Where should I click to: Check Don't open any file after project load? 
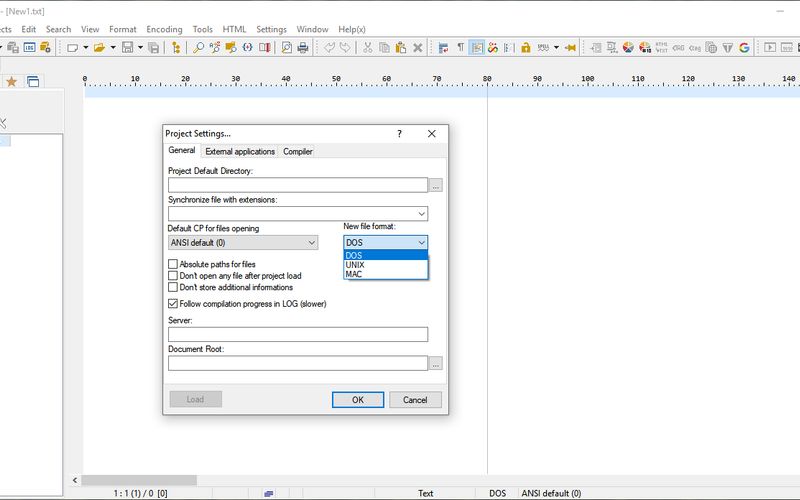click(173, 276)
